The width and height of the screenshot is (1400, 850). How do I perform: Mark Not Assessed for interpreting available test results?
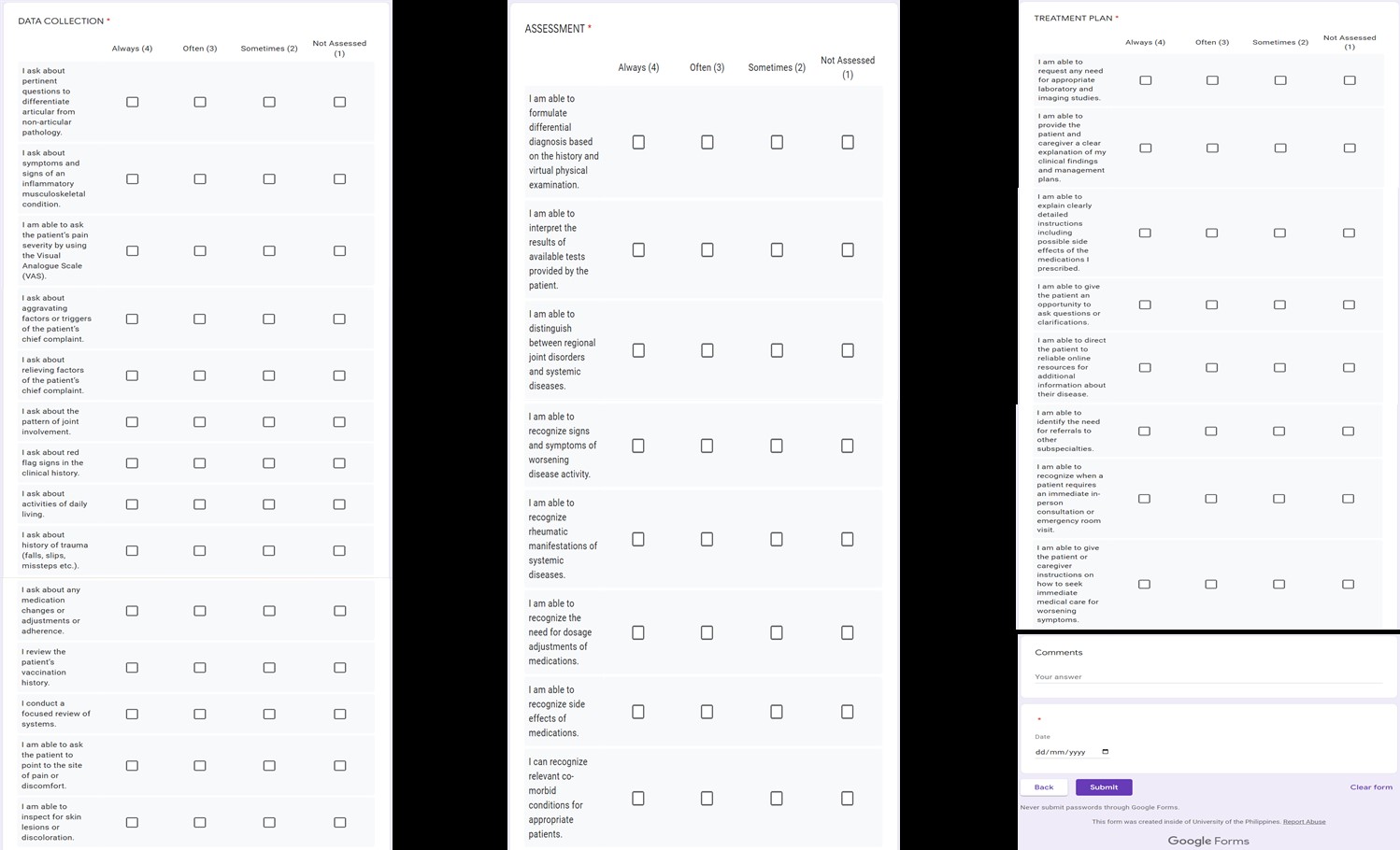click(x=848, y=249)
